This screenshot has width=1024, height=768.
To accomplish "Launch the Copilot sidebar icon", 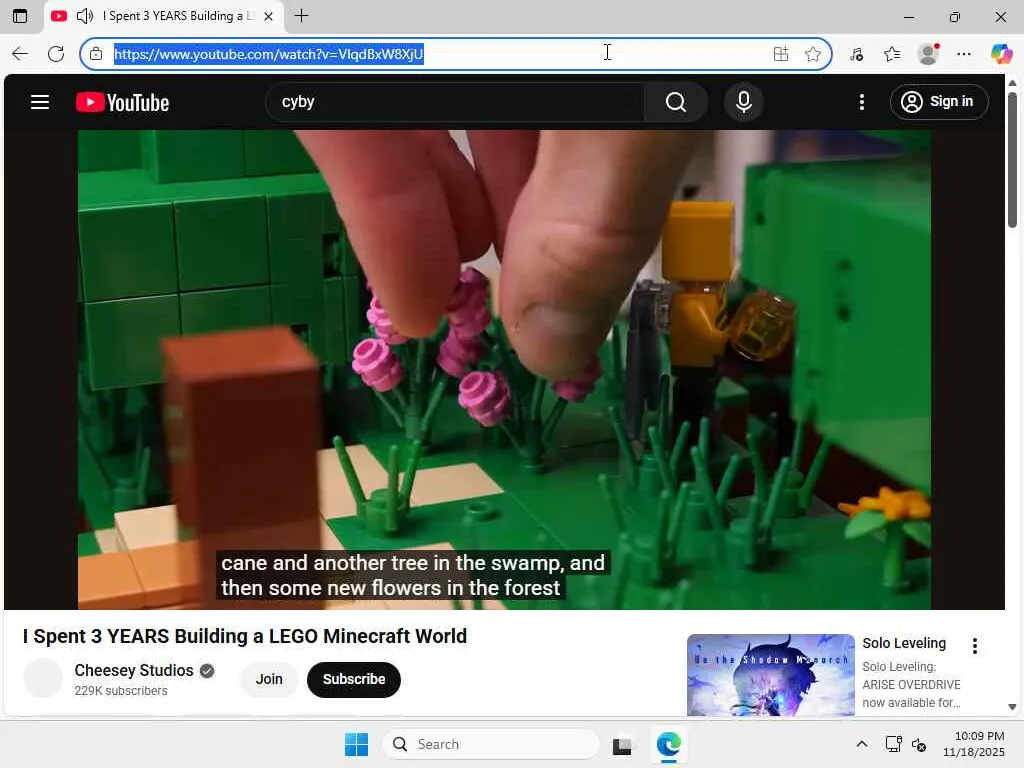I will pyautogui.click(x=1001, y=54).
